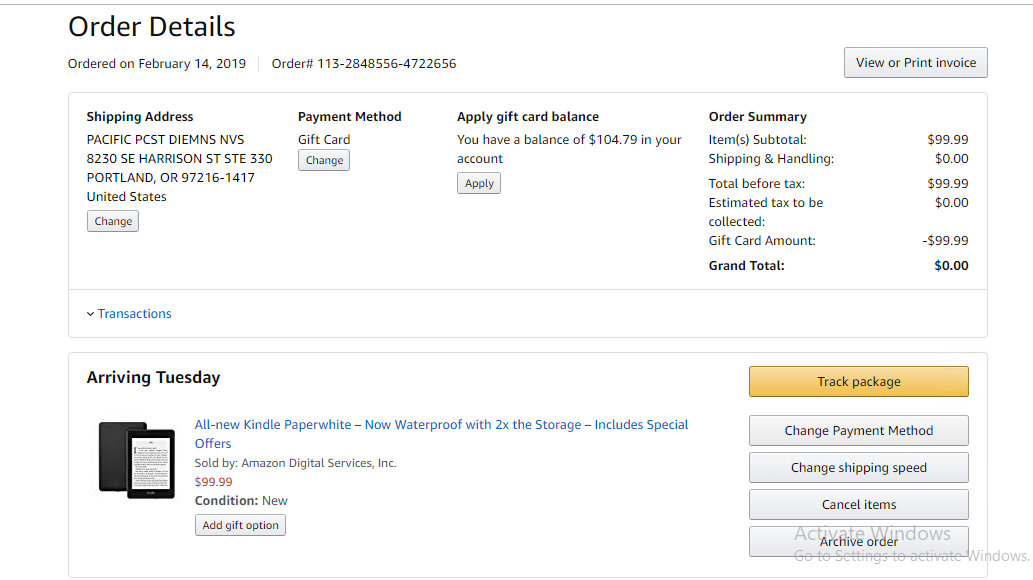Click View or Print invoice button

click(x=915, y=62)
